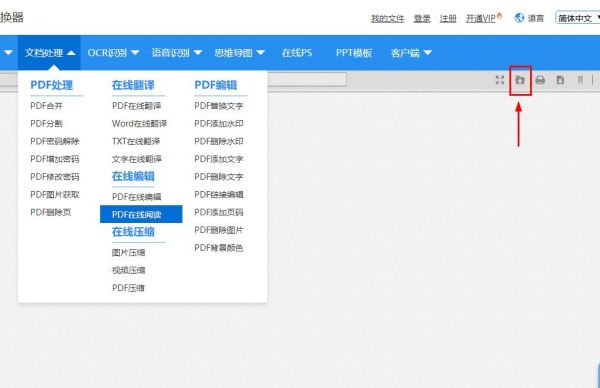Image resolution: width=600 pixels, height=388 pixels.
Task: Click the viewer toolbar text field
Action: [307, 80]
